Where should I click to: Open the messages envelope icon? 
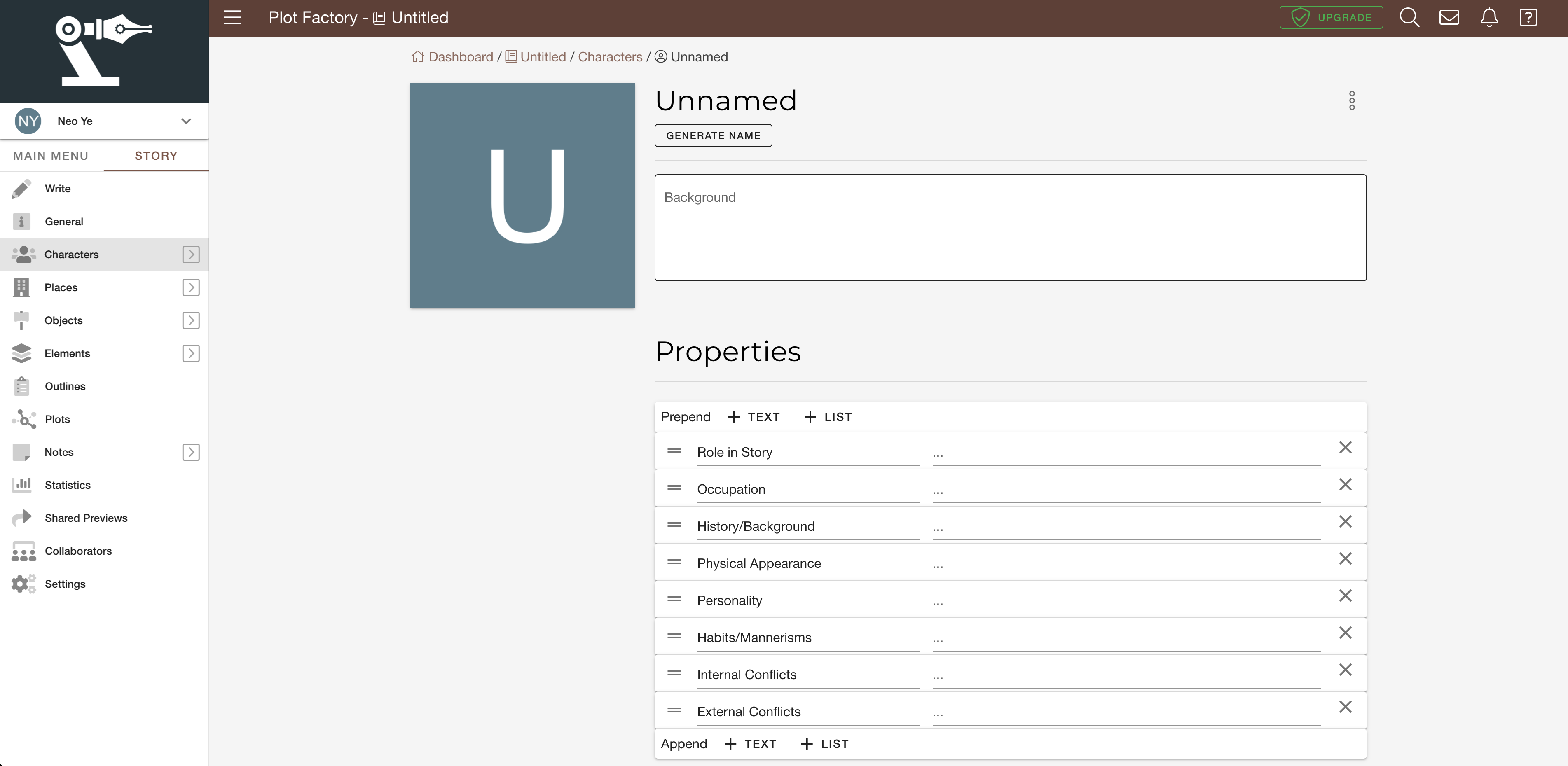click(1449, 18)
